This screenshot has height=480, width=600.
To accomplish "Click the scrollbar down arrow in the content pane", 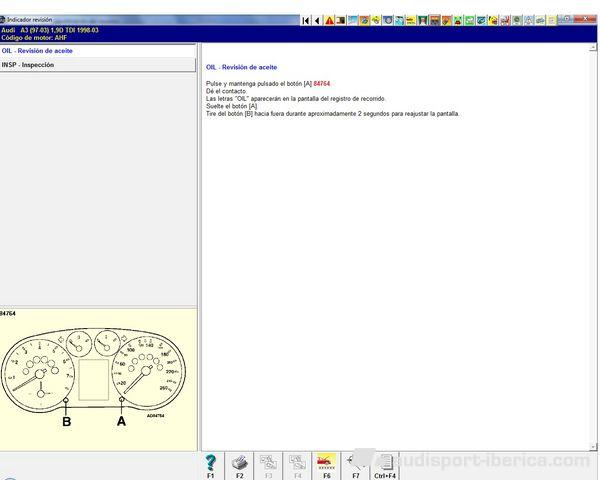I will click(x=593, y=447).
